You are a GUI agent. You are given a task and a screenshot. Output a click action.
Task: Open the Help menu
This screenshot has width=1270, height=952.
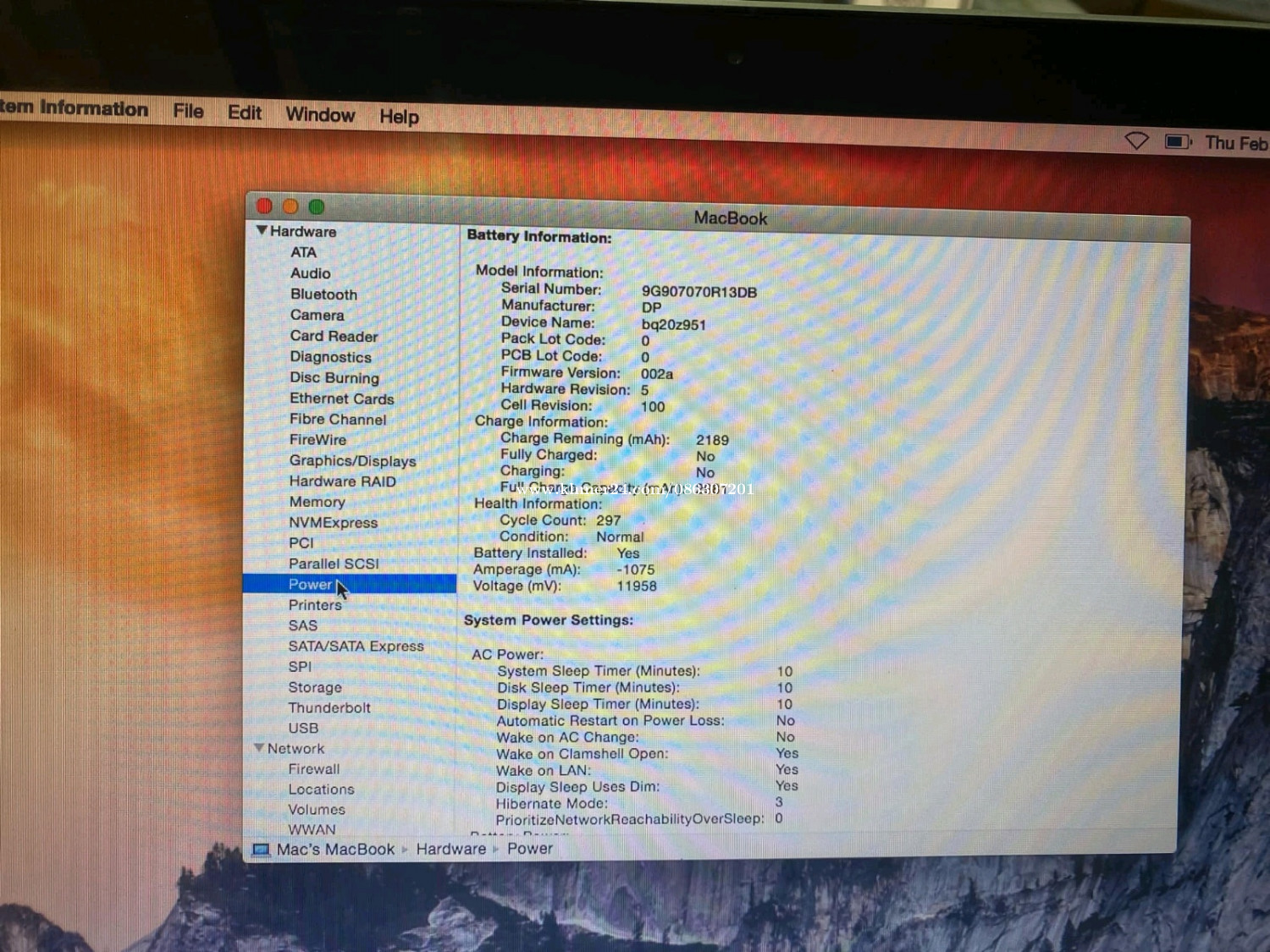click(x=399, y=117)
